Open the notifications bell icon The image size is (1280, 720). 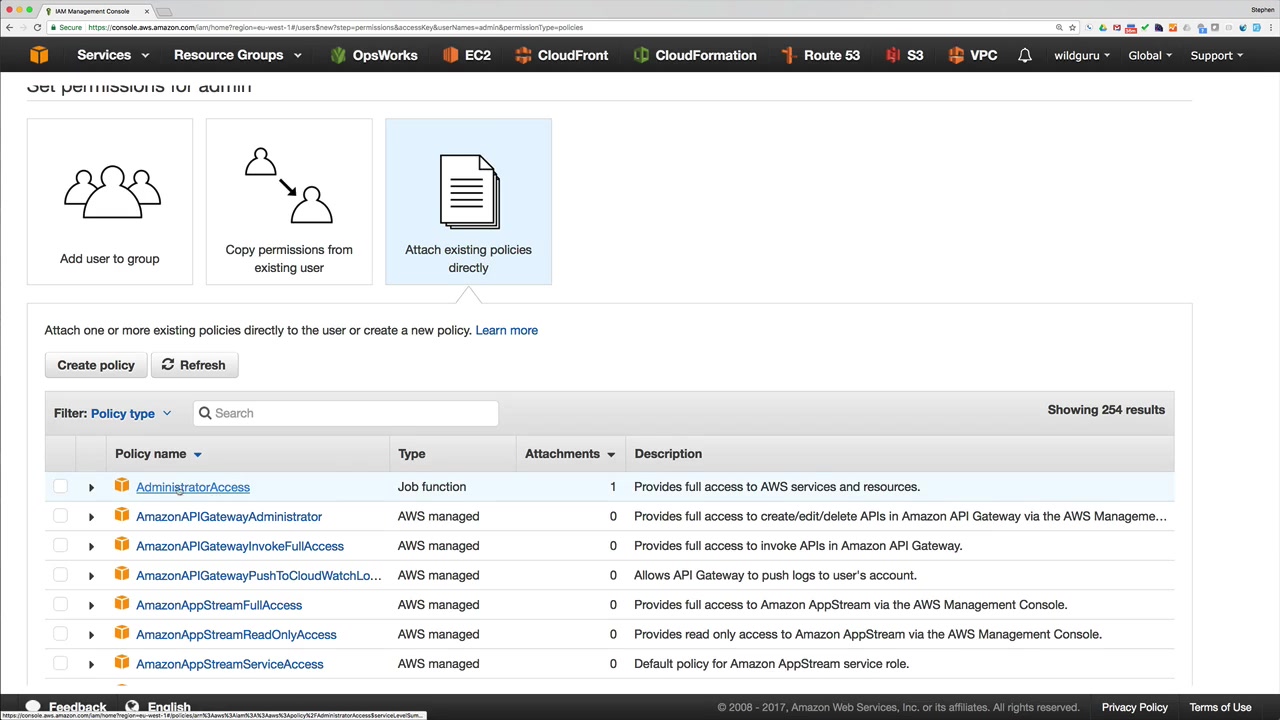click(x=1024, y=55)
